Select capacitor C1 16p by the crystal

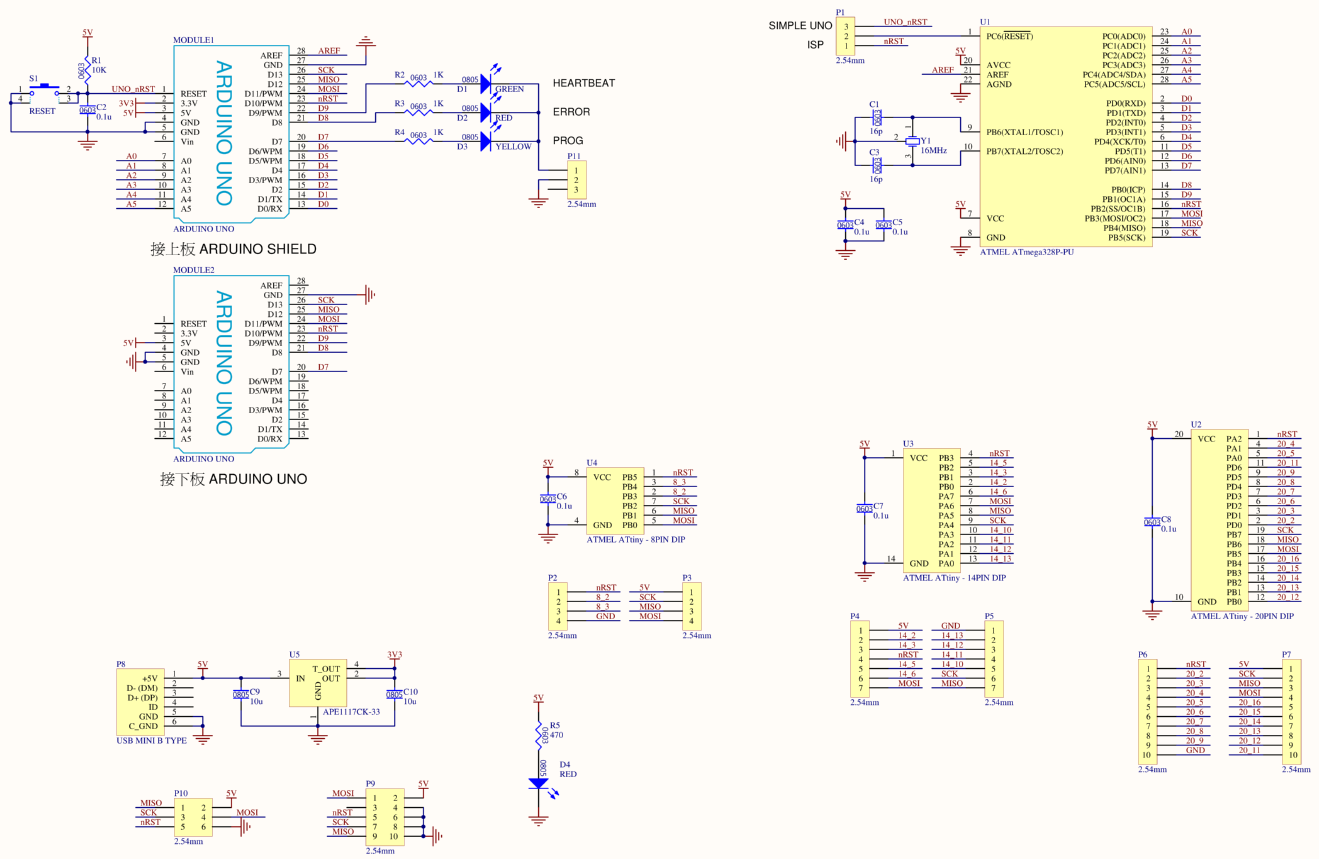tap(877, 118)
